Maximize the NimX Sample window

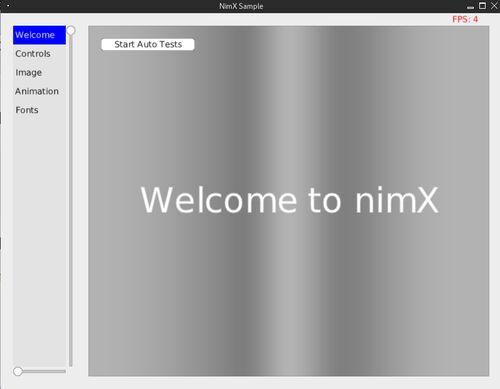tap(482, 6)
